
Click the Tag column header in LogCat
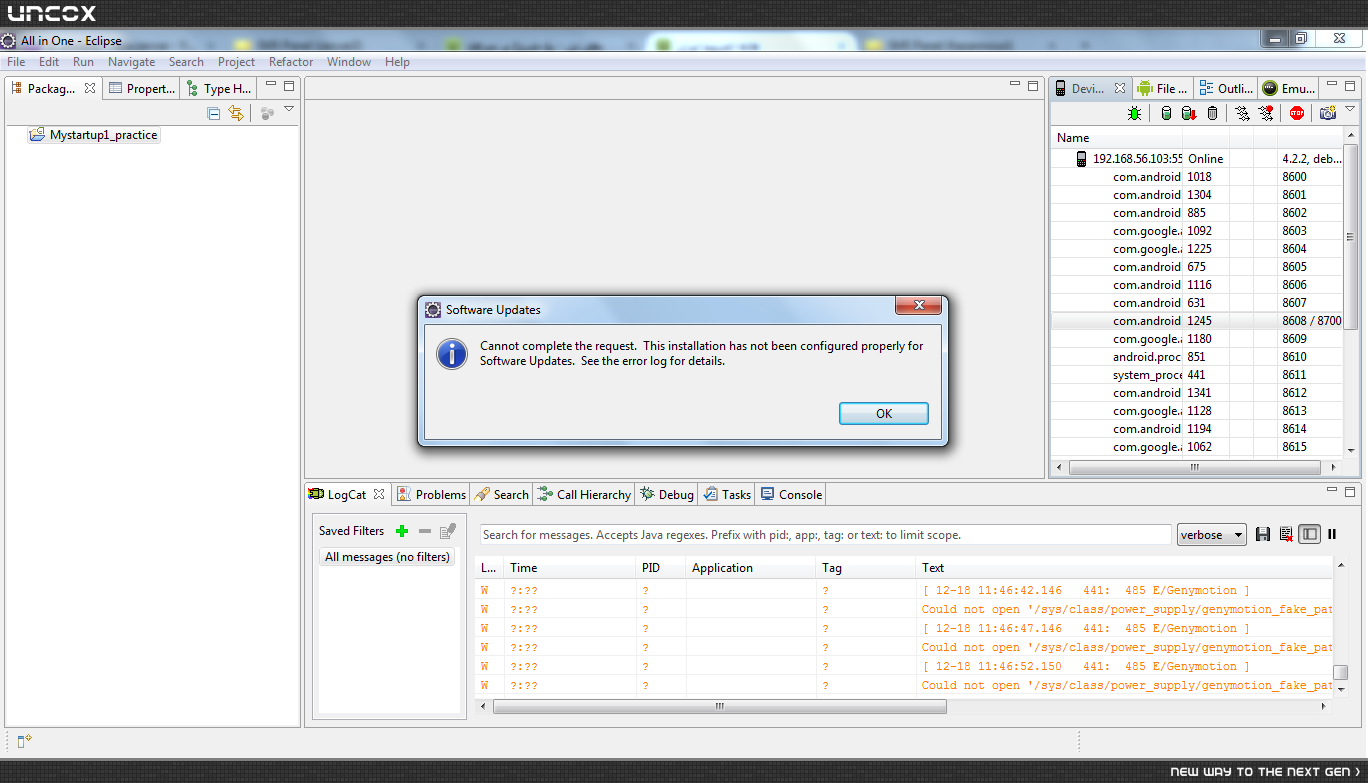click(866, 568)
